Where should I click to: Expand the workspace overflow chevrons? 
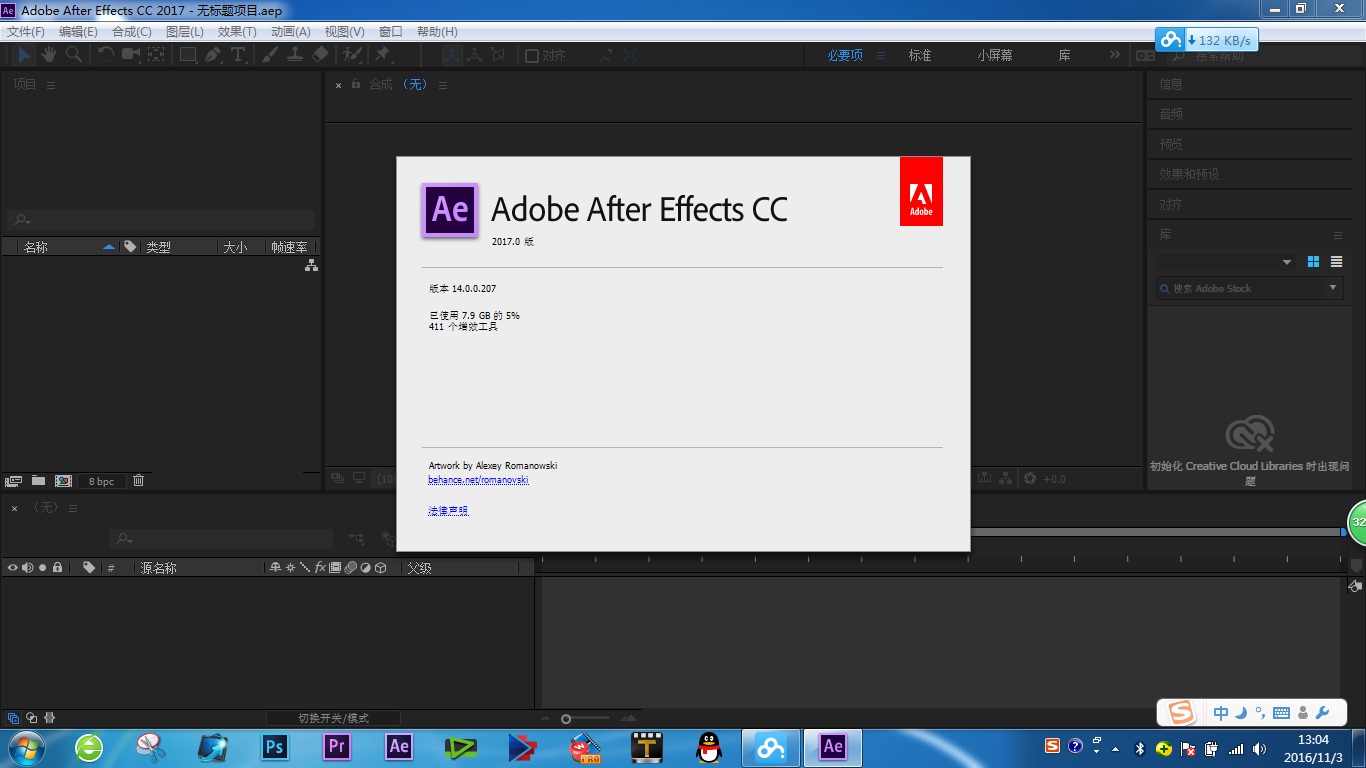click(x=1115, y=55)
